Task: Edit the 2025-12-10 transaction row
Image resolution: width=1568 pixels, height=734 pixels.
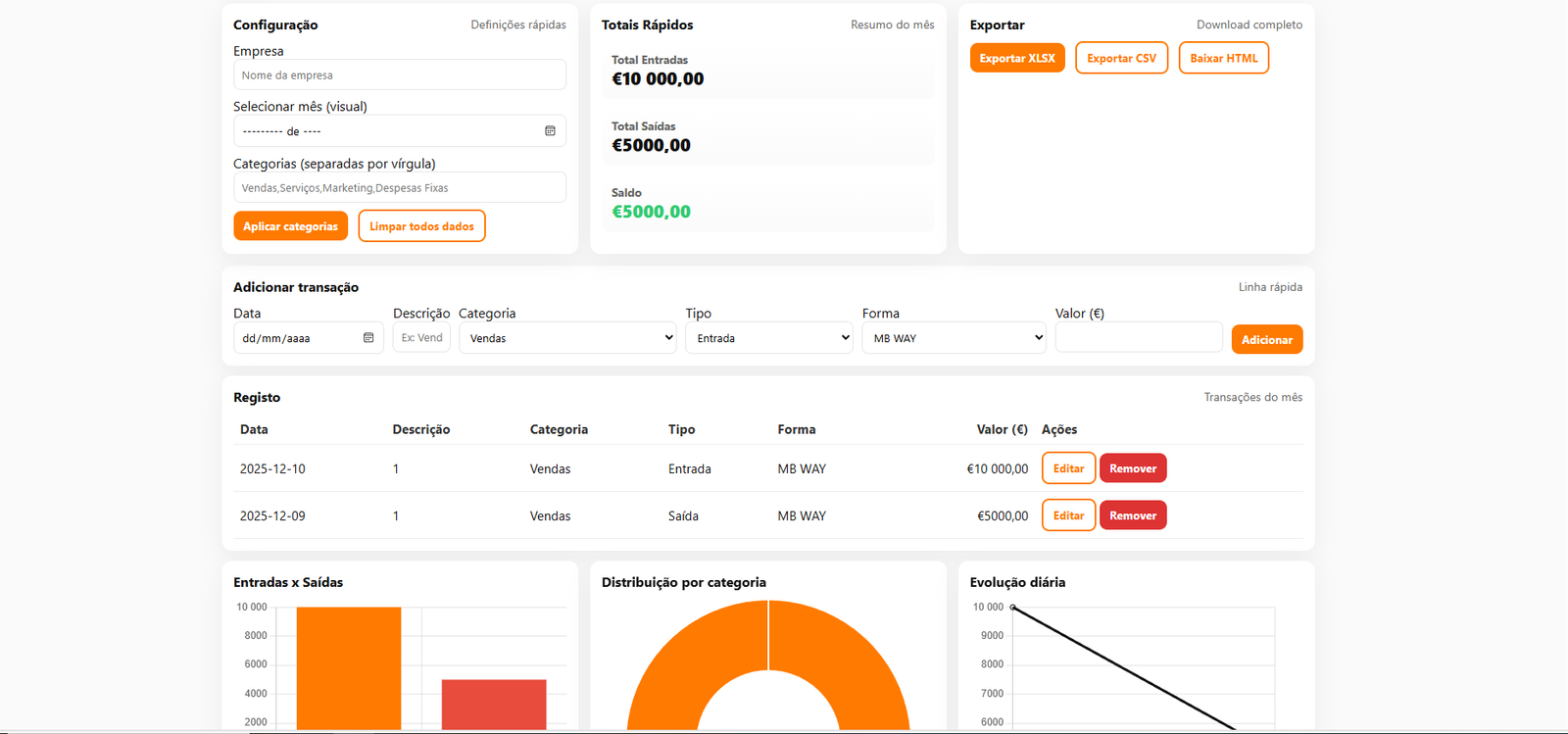Action: pos(1068,468)
